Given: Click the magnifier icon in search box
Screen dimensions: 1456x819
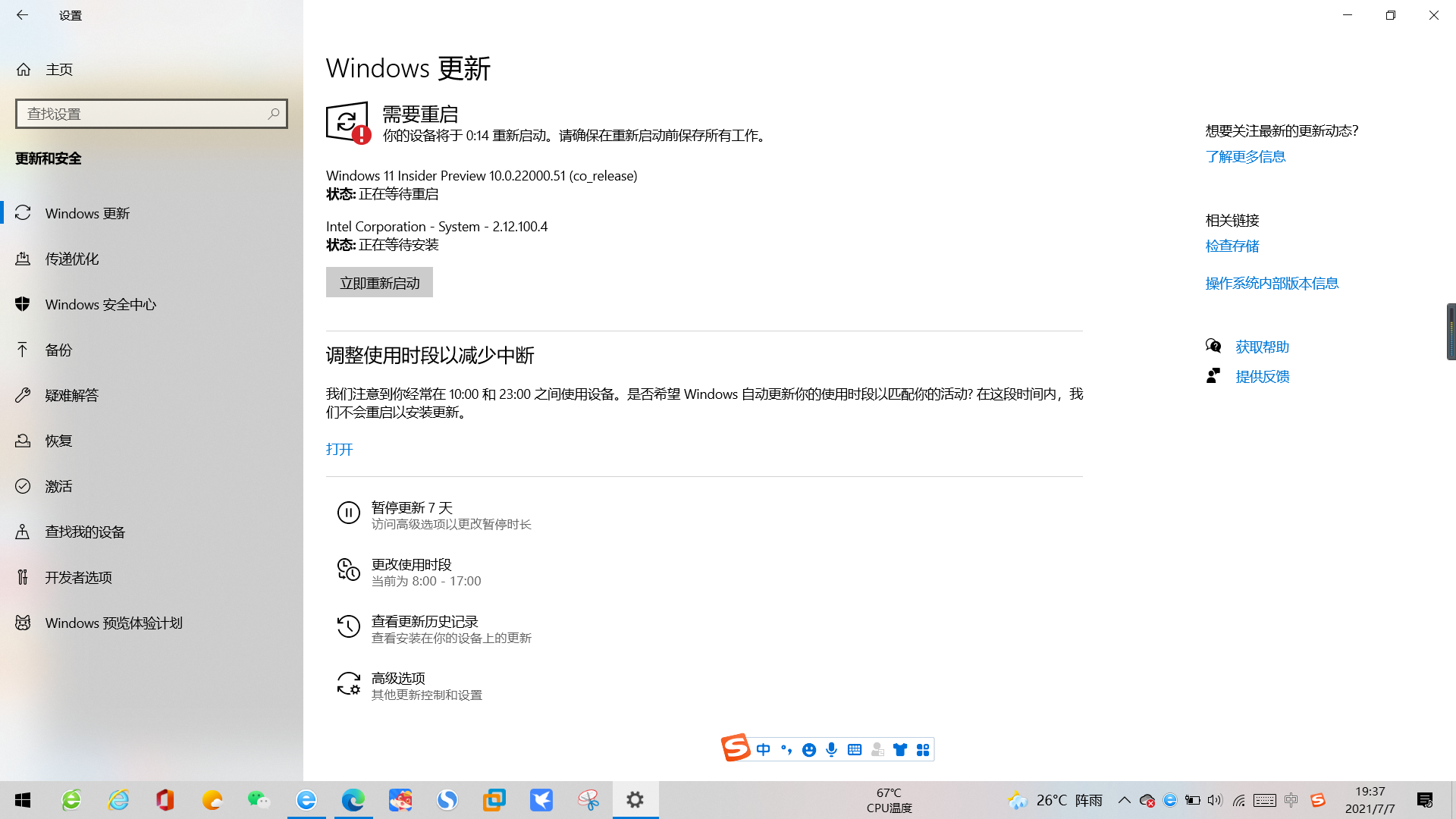Looking at the screenshot, I should pos(274,114).
